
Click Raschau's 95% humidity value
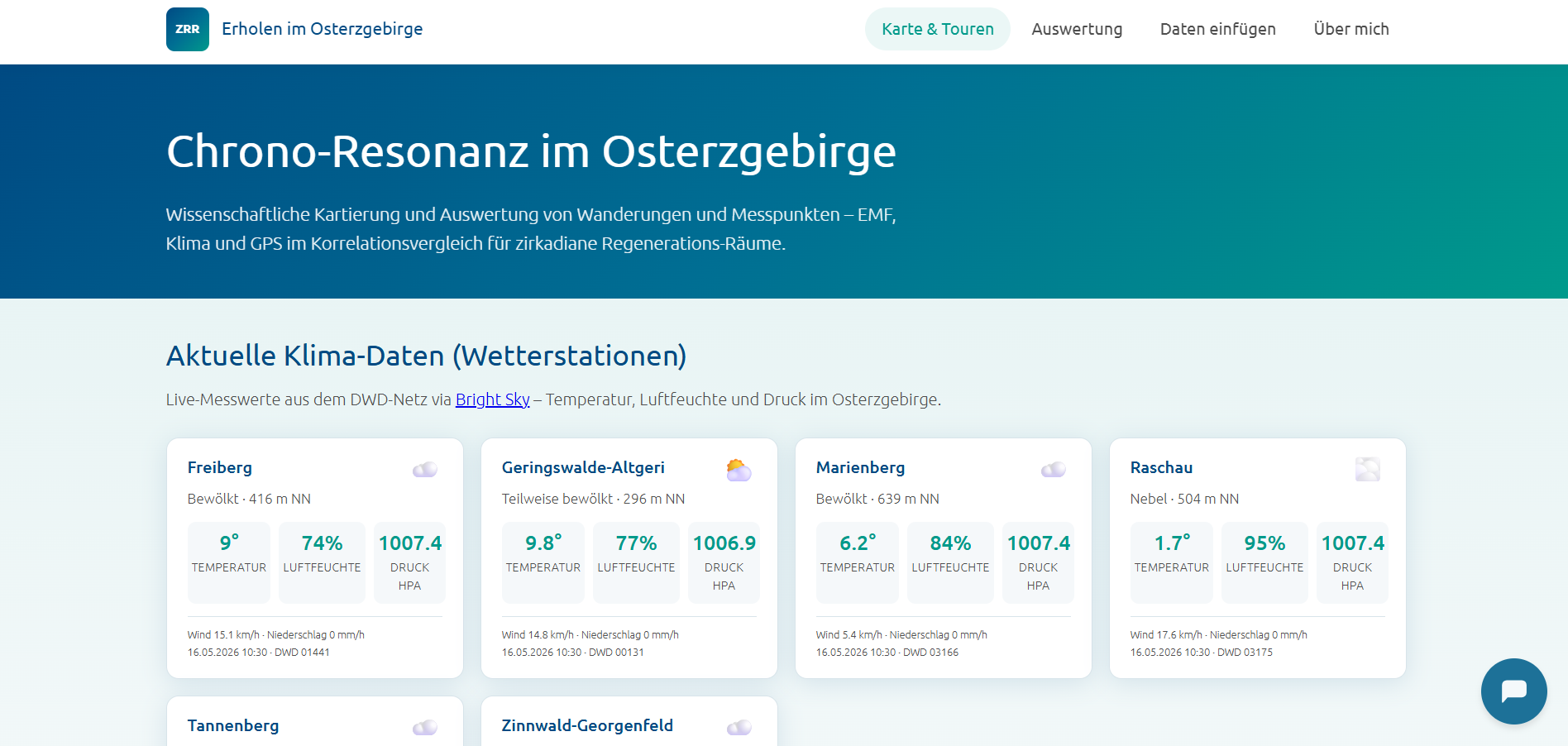pyautogui.click(x=1264, y=543)
